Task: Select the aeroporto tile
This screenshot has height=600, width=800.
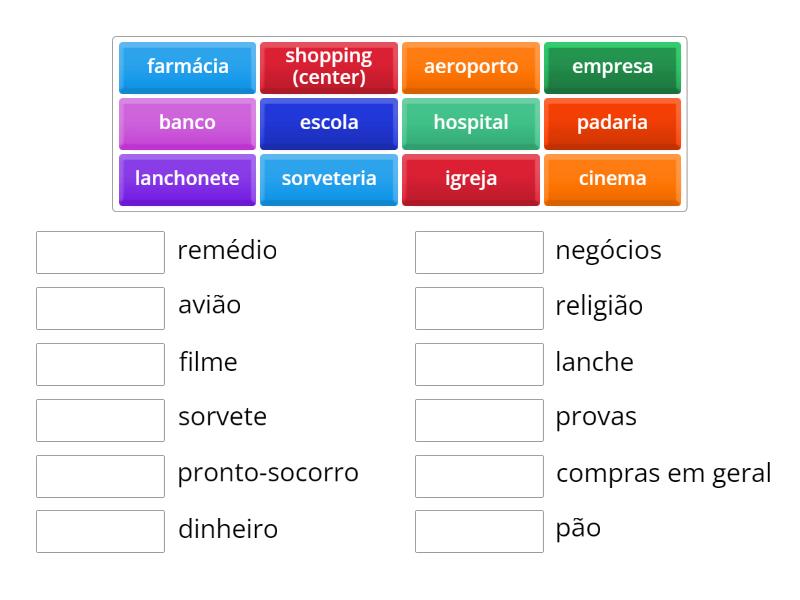Action: point(470,67)
